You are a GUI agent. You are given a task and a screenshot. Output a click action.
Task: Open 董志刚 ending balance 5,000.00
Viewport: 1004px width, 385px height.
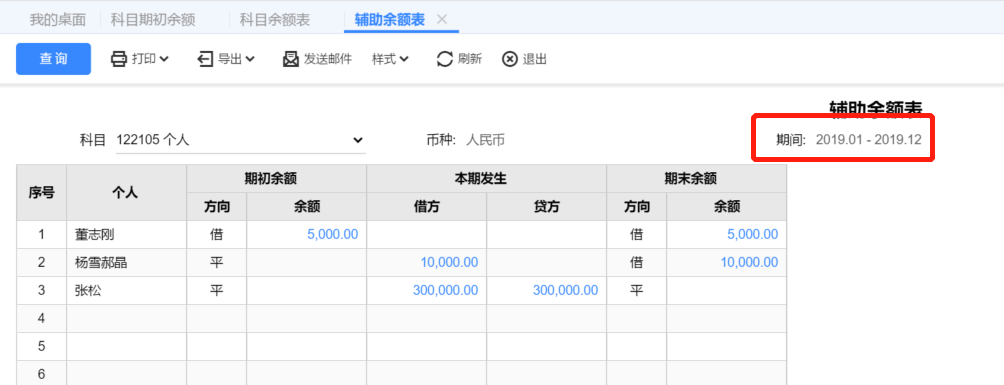[752, 234]
